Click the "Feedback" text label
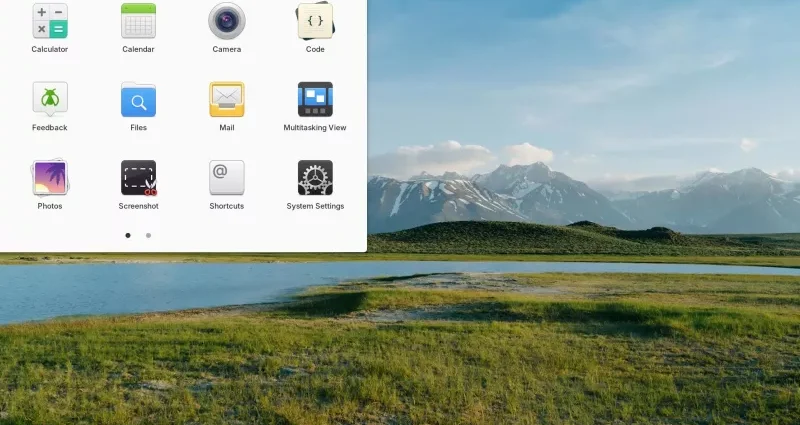The image size is (800, 425). (49, 128)
